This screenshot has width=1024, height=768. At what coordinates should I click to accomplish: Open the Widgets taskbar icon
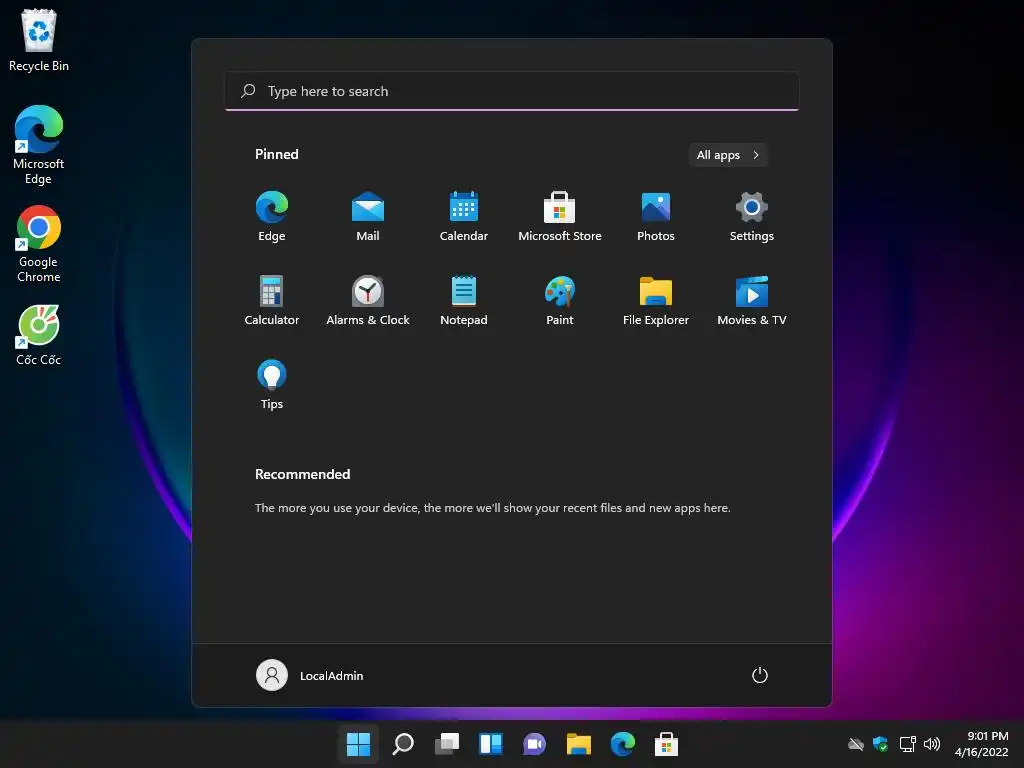490,744
